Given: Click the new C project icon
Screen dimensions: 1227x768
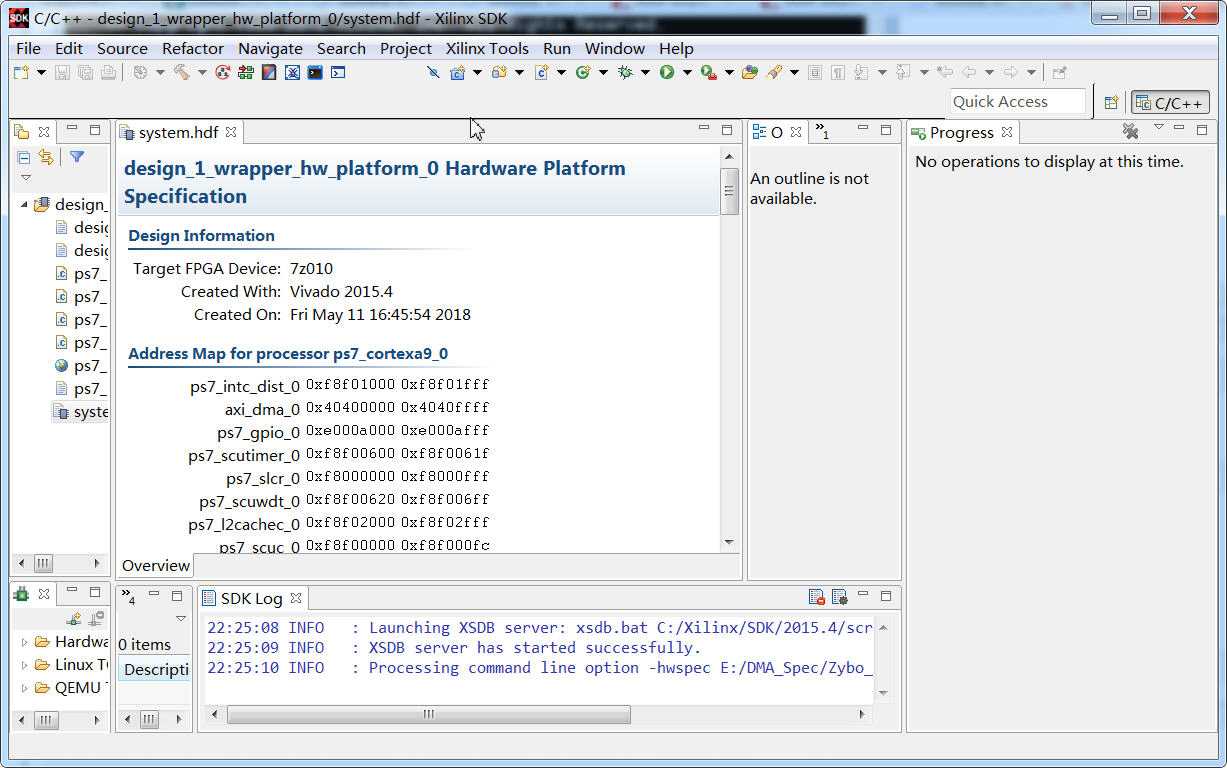Looking at the screenshot, I should pos(458,72).
